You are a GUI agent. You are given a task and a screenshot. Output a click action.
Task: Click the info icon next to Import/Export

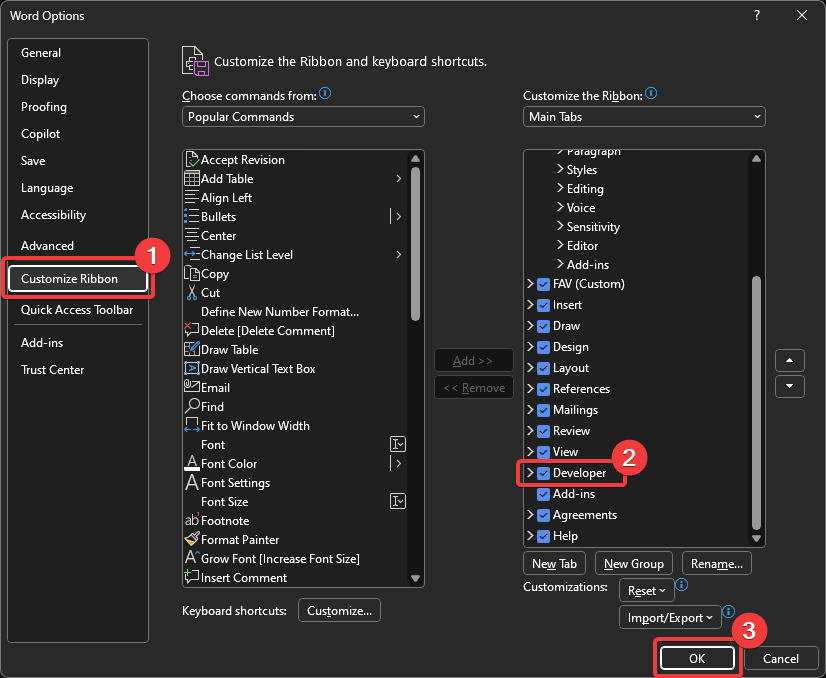729,611
